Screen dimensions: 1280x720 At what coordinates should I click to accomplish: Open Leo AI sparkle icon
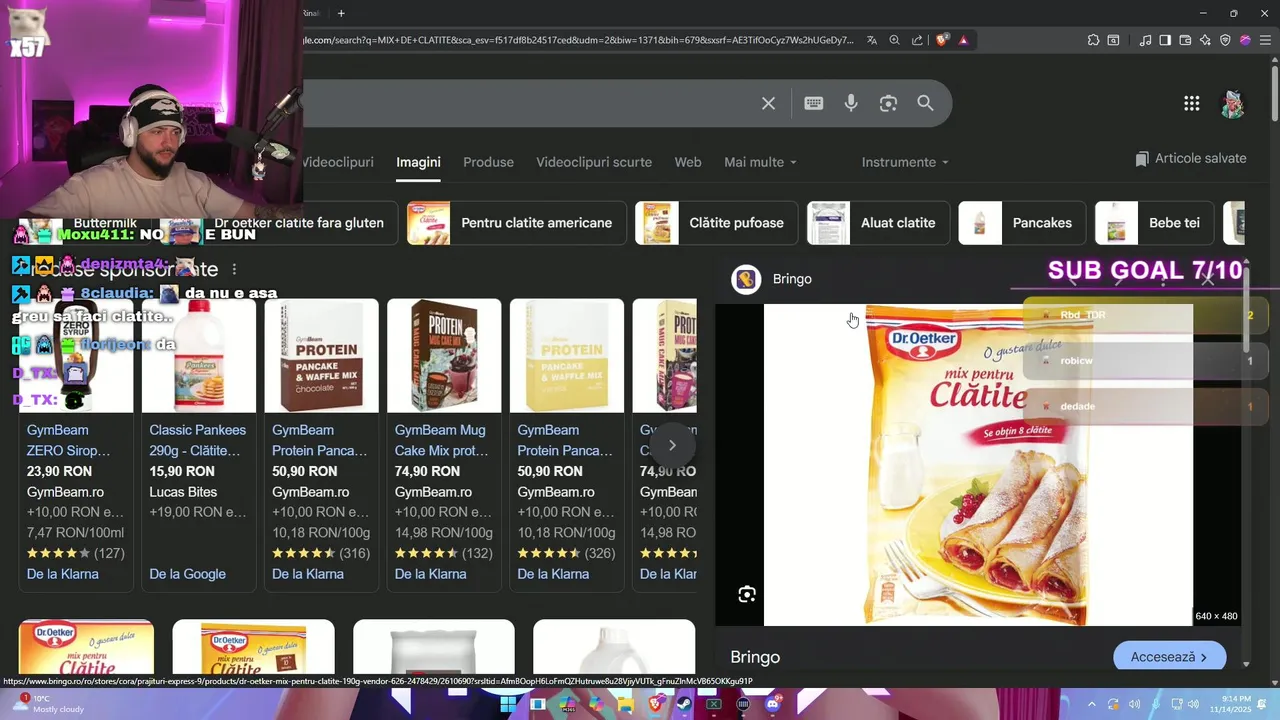coord(1205,40)
